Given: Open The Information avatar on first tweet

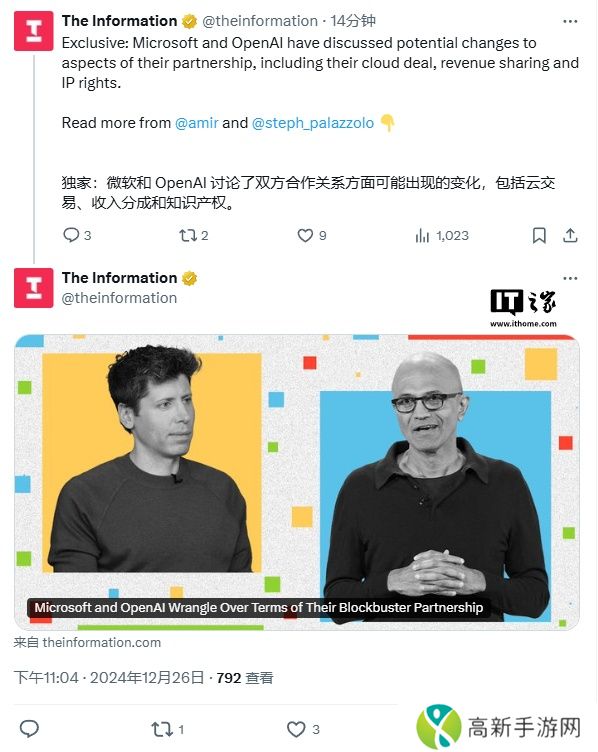Looking at the screenshot, I should [x=34, y=31].
